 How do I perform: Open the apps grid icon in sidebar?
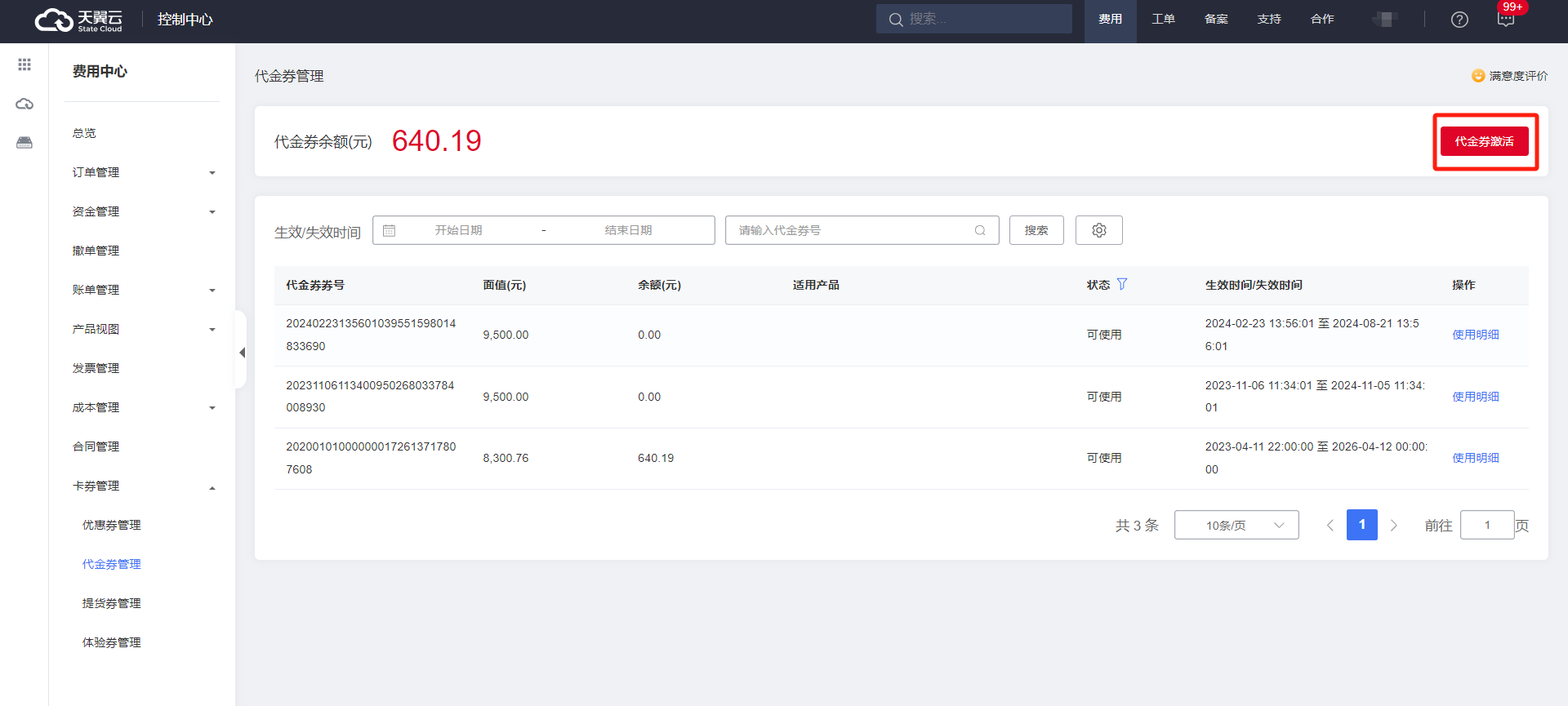click(24, 64)
